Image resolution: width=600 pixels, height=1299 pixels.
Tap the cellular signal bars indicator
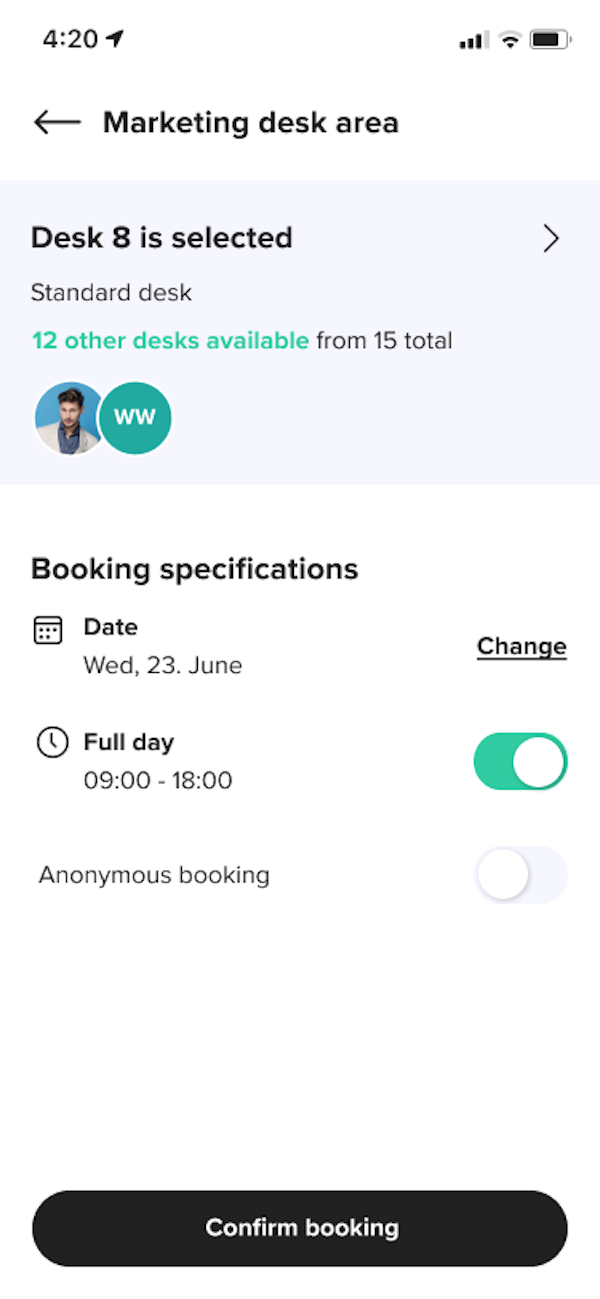[x=472, y=40]
